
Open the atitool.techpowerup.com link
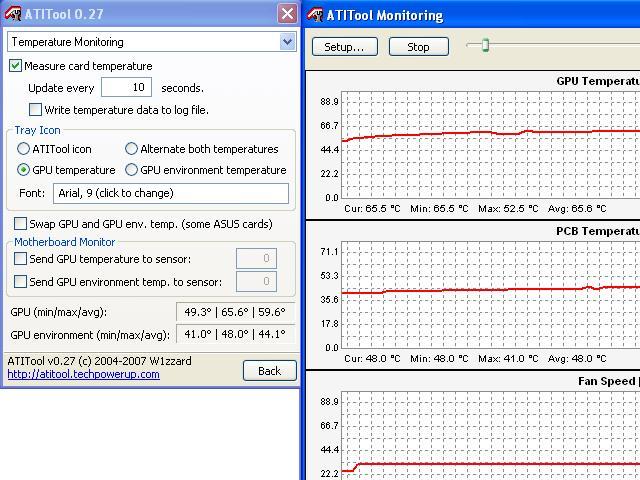[x=83, y=374]
